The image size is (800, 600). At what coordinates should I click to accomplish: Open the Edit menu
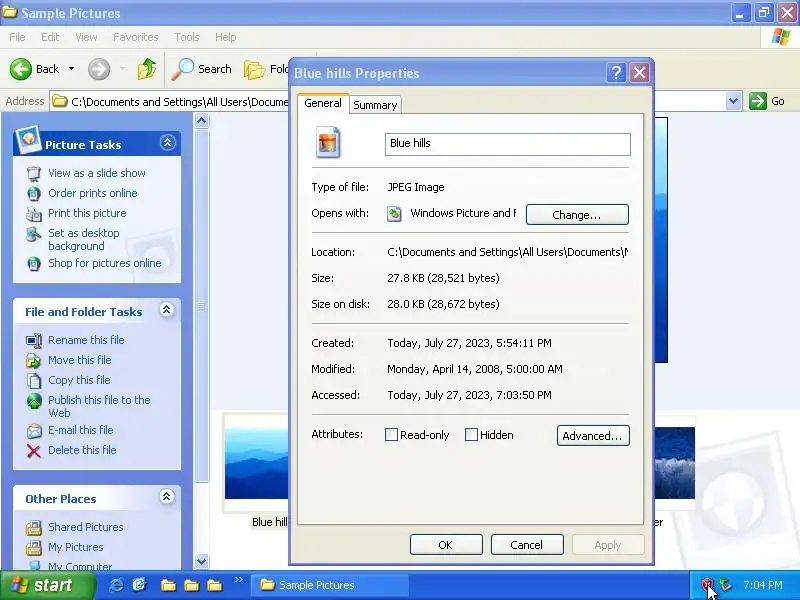[50, 37]
